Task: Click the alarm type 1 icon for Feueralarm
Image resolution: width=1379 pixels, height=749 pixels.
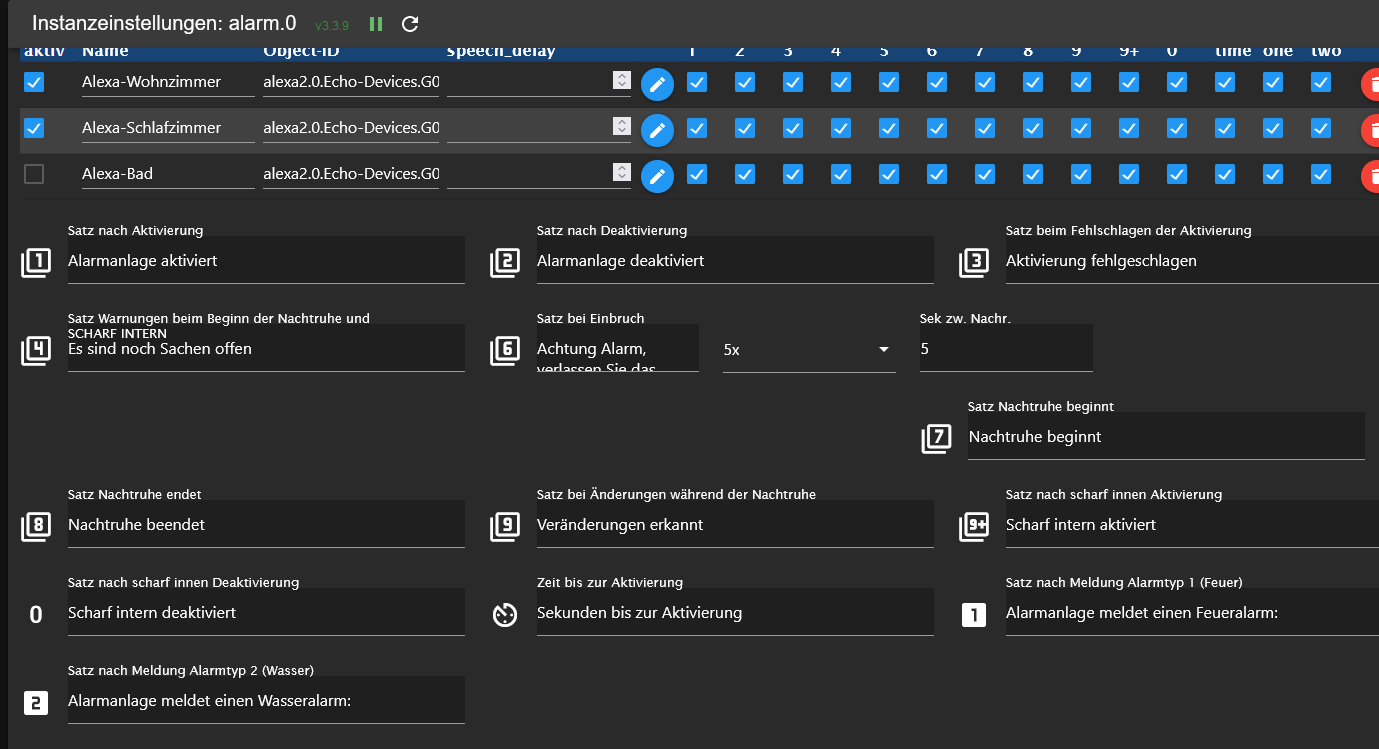Action: pyautogui.click(x=974, y=615)
